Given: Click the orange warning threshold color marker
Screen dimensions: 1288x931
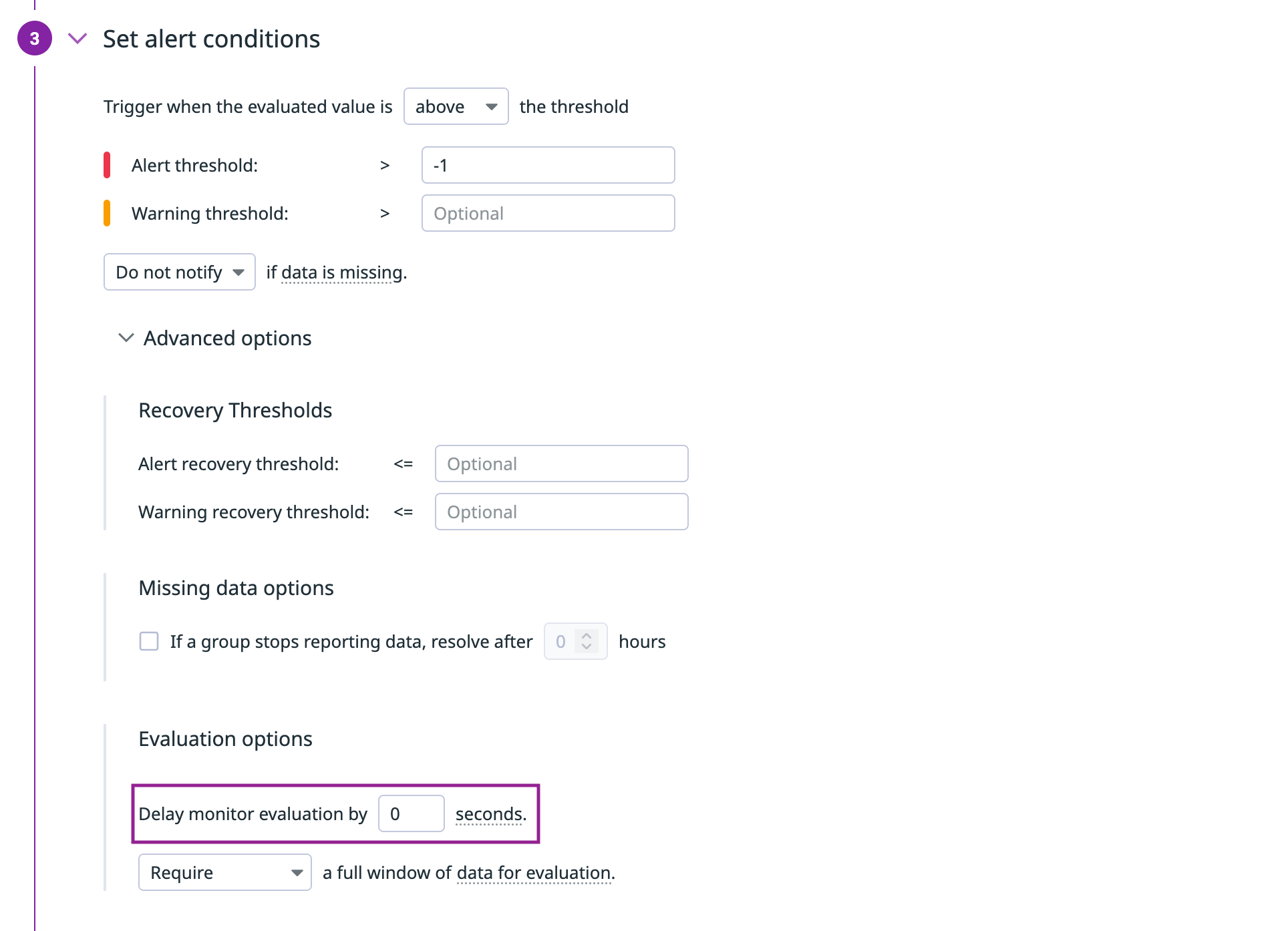Looking at the screenshot, I should coord(107,214).
